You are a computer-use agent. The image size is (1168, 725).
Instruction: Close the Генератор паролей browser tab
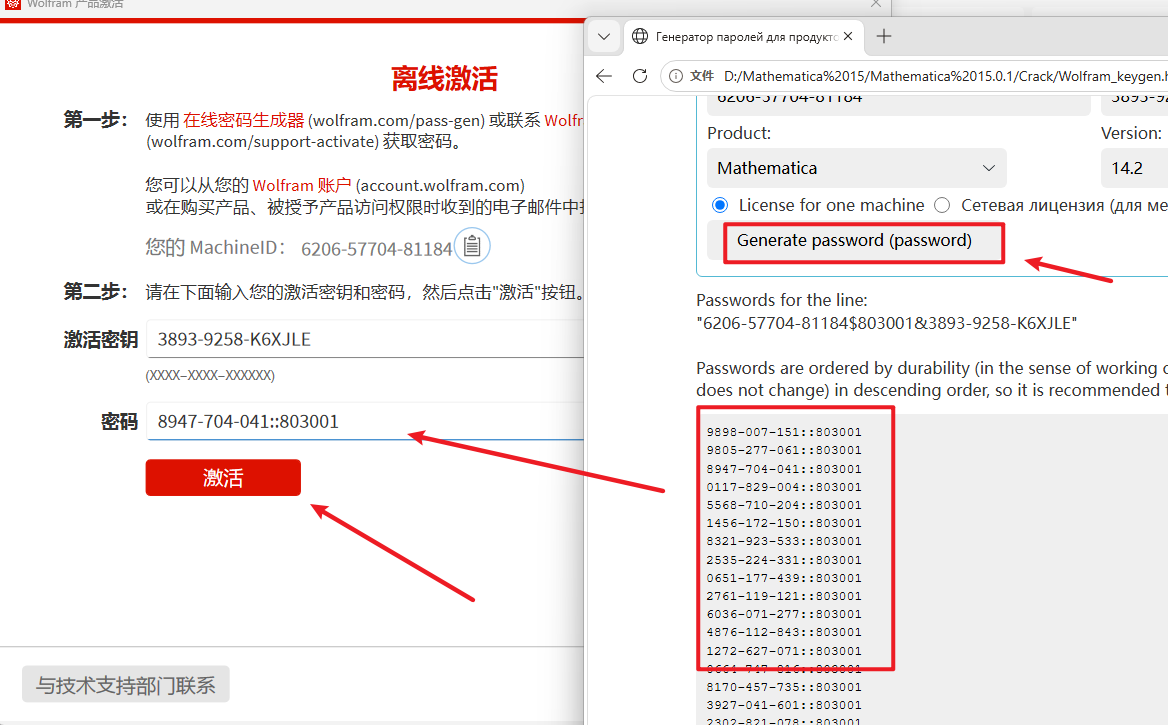[x=848, y=36]
